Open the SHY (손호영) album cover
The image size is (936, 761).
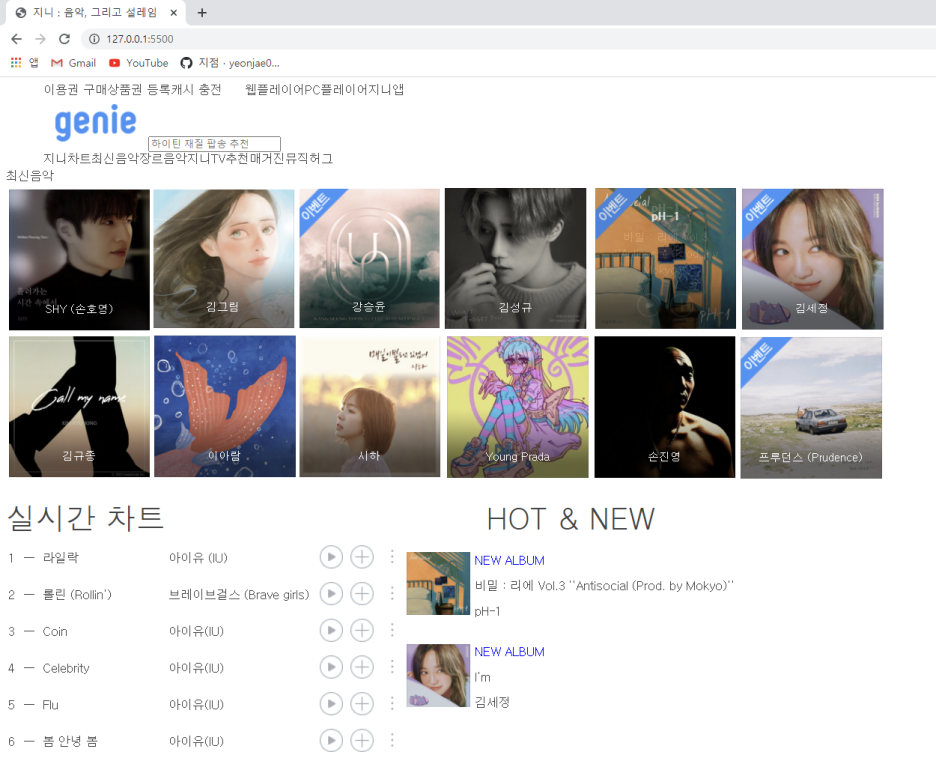coord(79,260)
